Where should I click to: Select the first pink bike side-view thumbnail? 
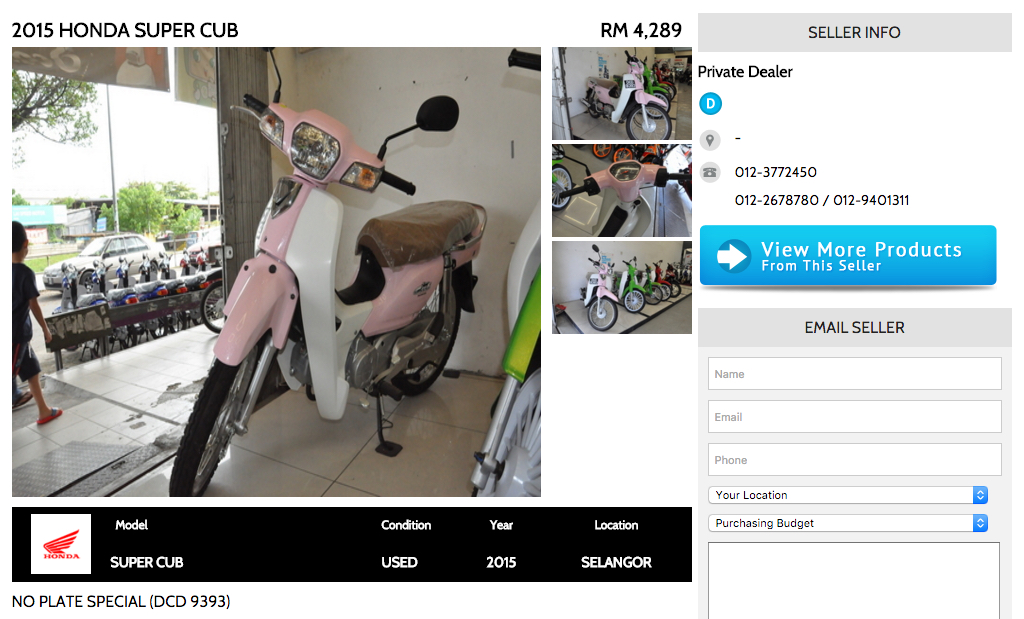pyautogui.click(x=622, y=93)
